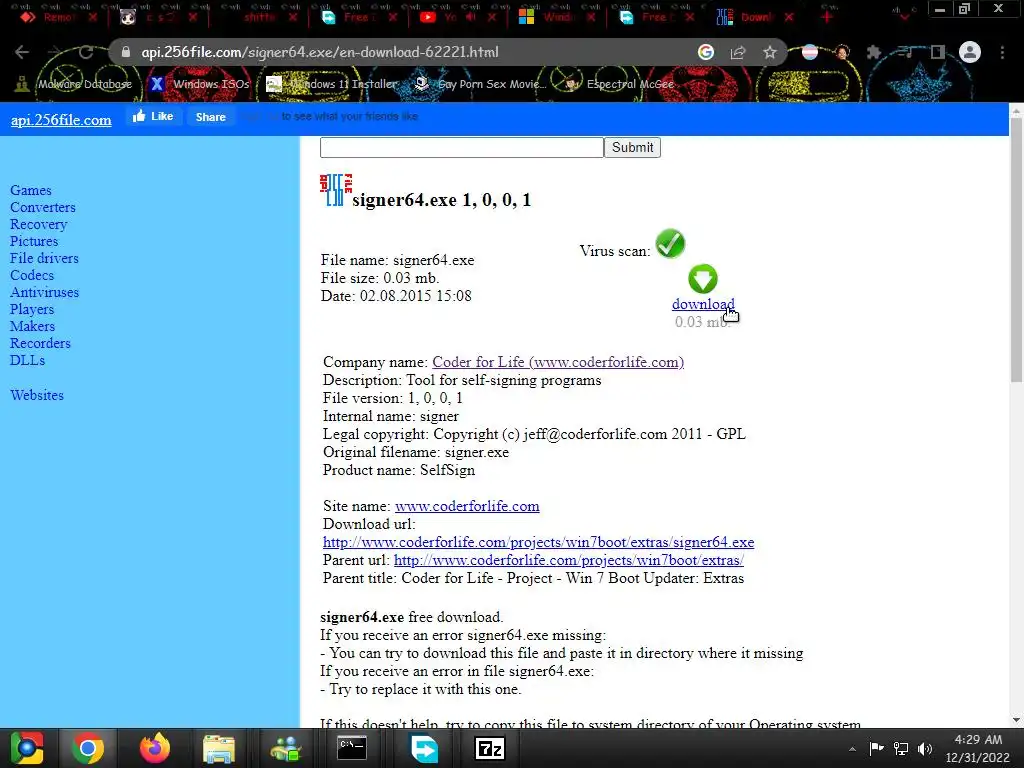This screenshot has height=768, width=1024.
Task: Open the Websites sidebar link
Action: point(37,395)
